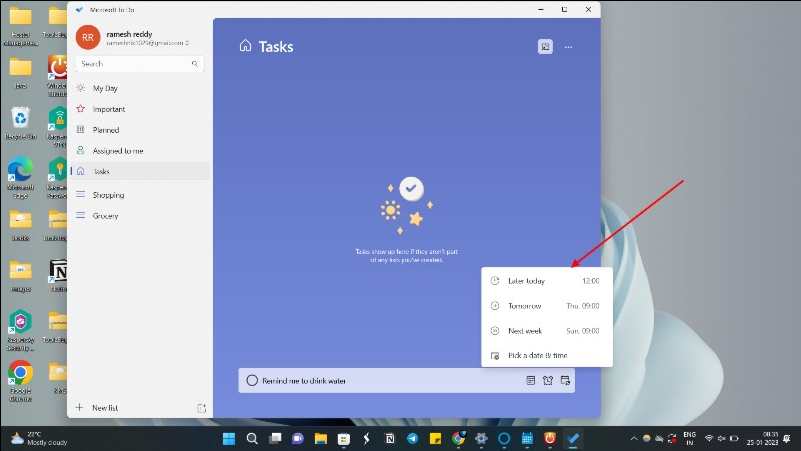
Task: Open the Windows Start menu
Action: click(229, 438)
